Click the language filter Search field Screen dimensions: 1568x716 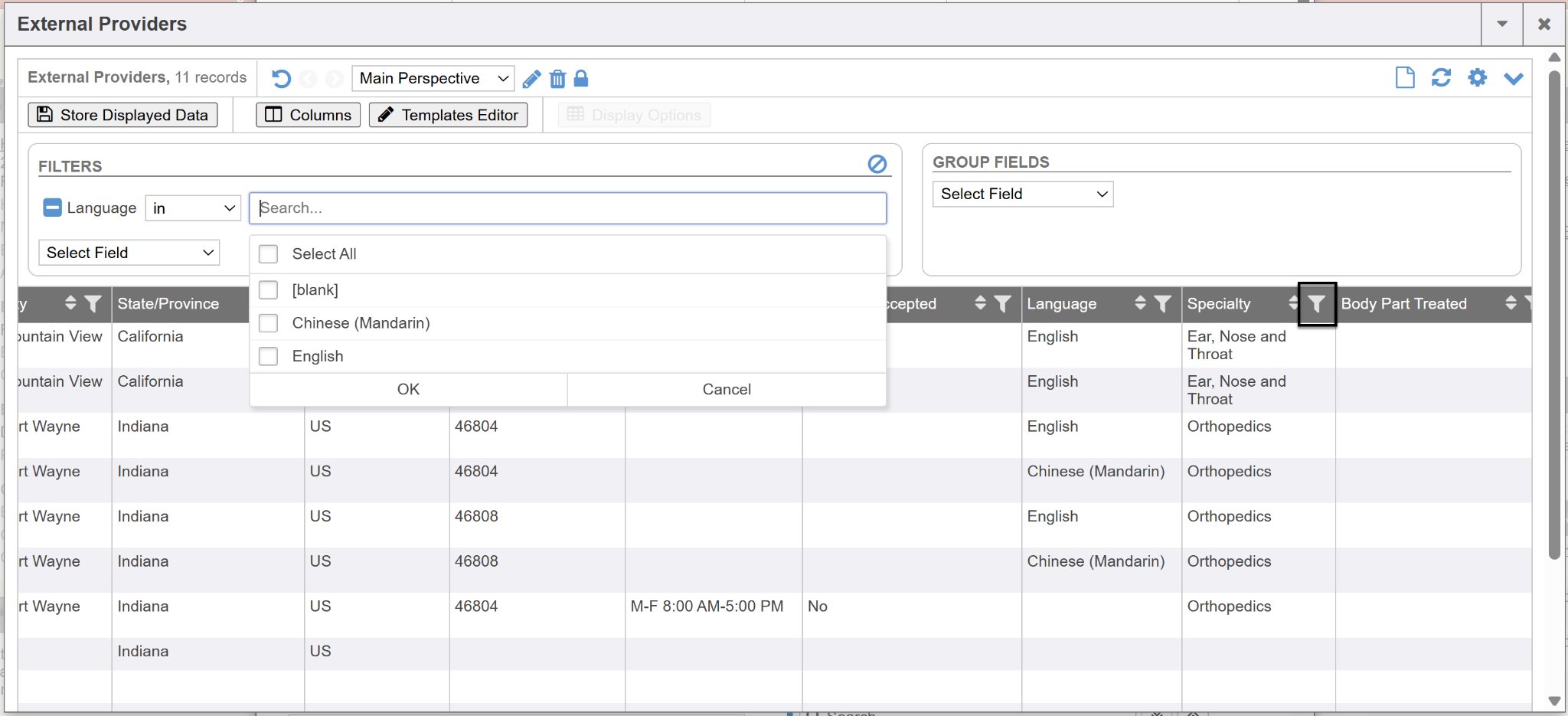[567, 208]
